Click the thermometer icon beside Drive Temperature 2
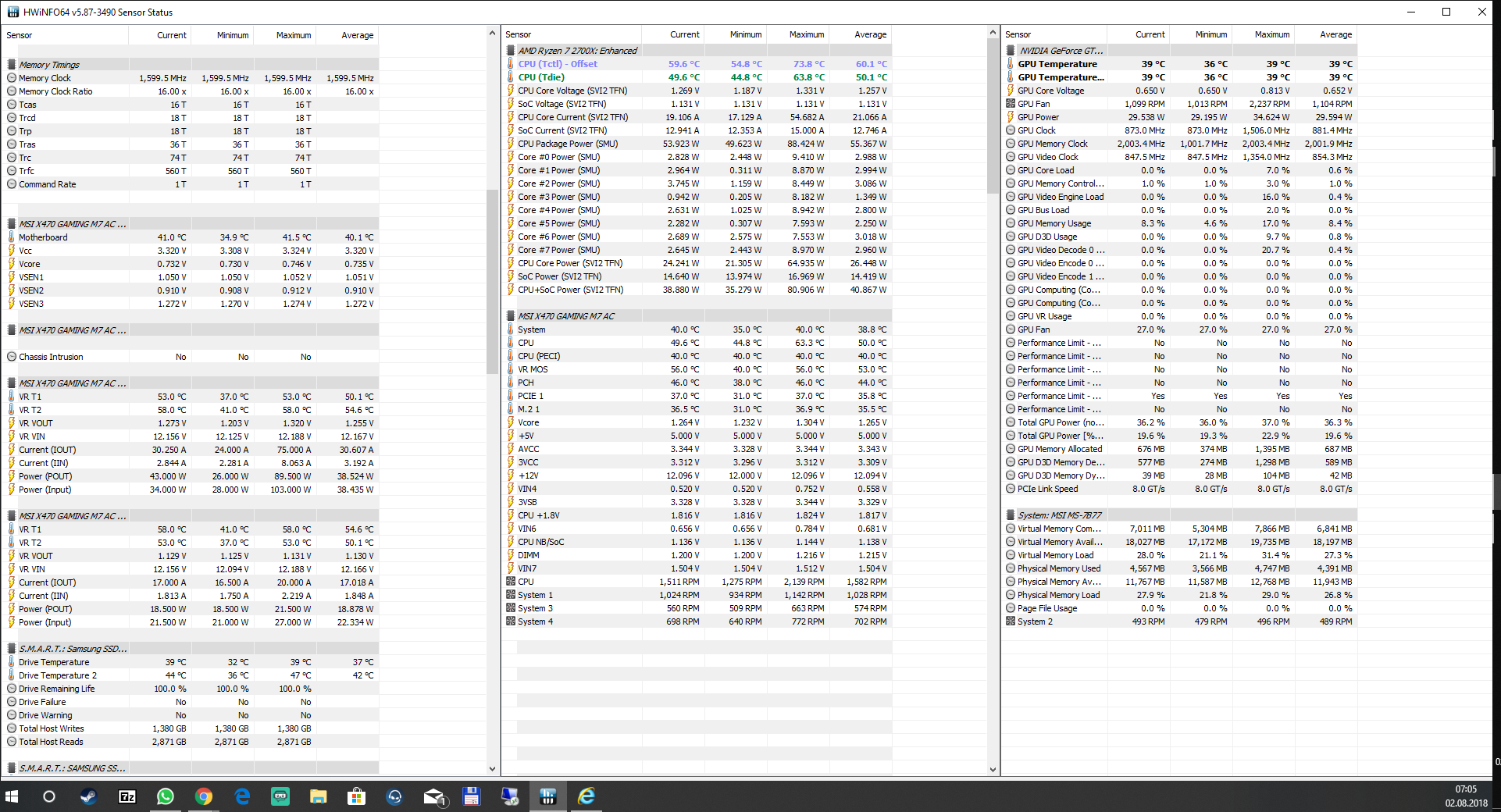The width and height of the screenshot is (1501, 812). pyautogui.click(x=12, y=675)
